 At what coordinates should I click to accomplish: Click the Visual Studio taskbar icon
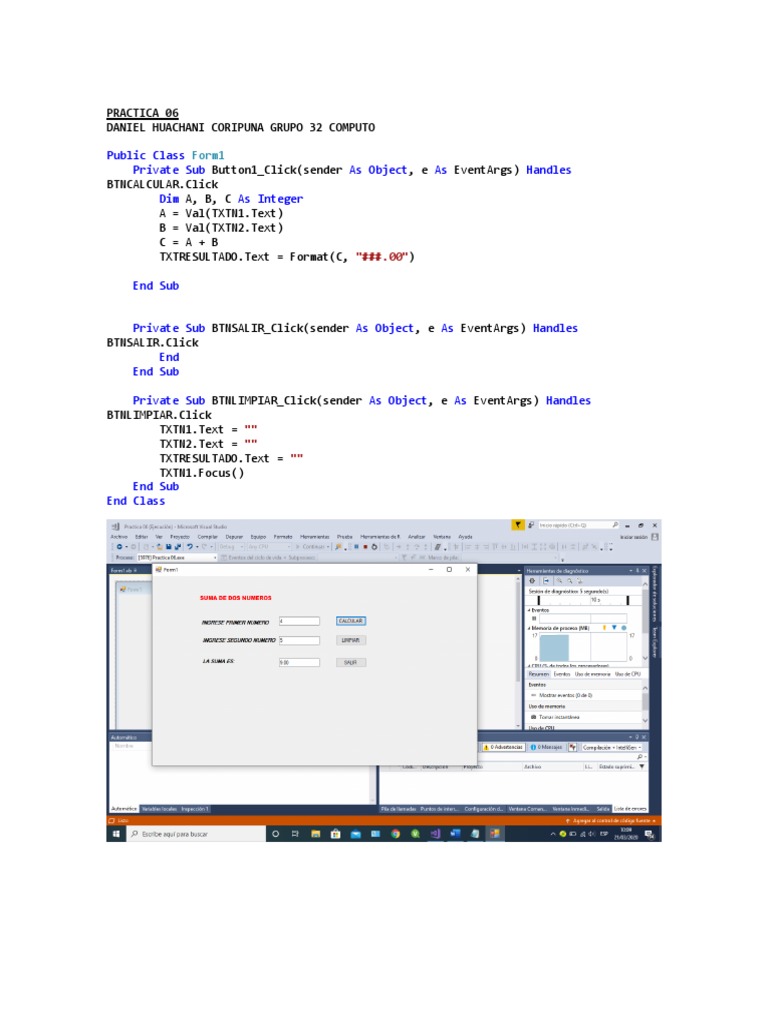(434, 833)
